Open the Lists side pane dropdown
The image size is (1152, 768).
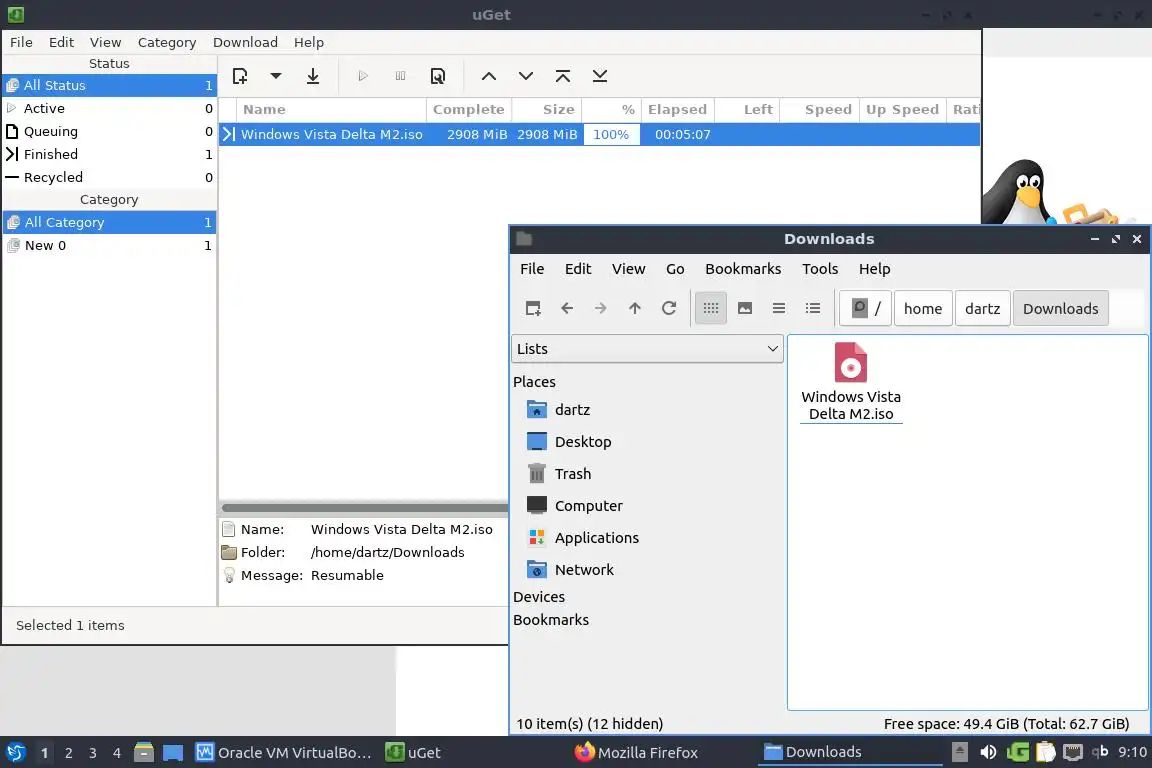pos(647,349)
